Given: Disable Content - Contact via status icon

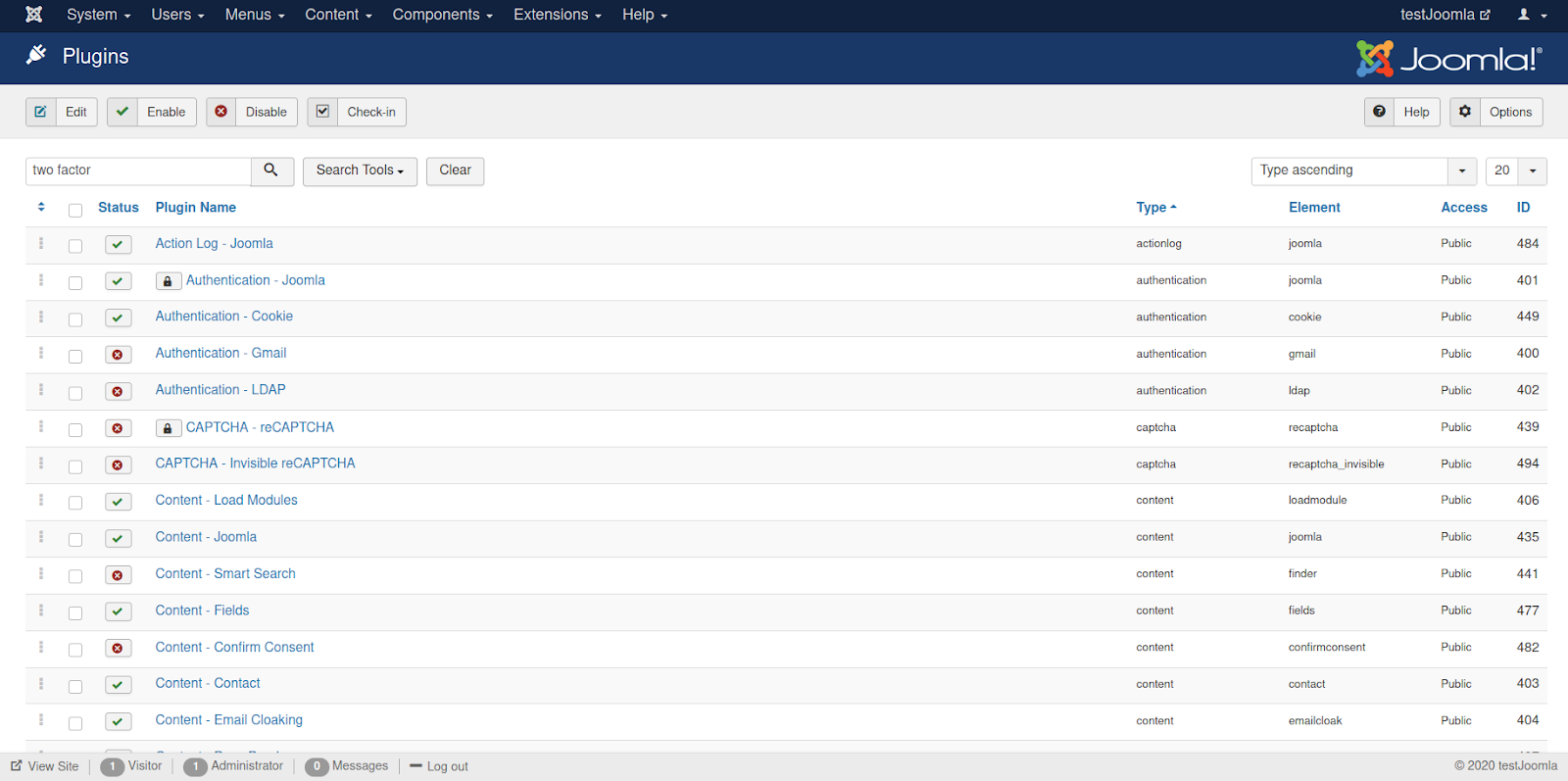Looking at the screenshot, I should click(x=118, y=685).
